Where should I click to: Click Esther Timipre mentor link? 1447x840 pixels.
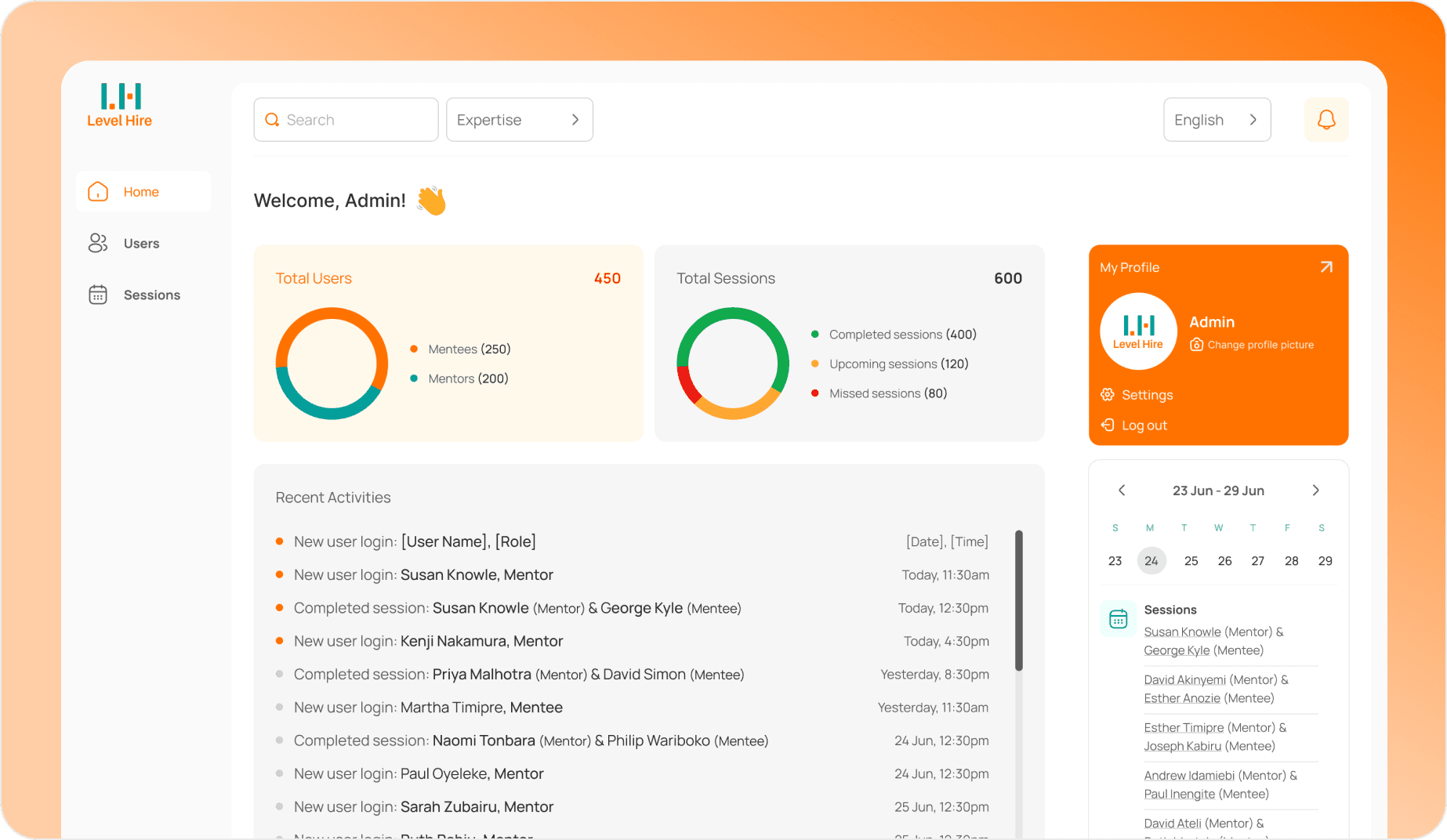click(x=1184, y=727)
